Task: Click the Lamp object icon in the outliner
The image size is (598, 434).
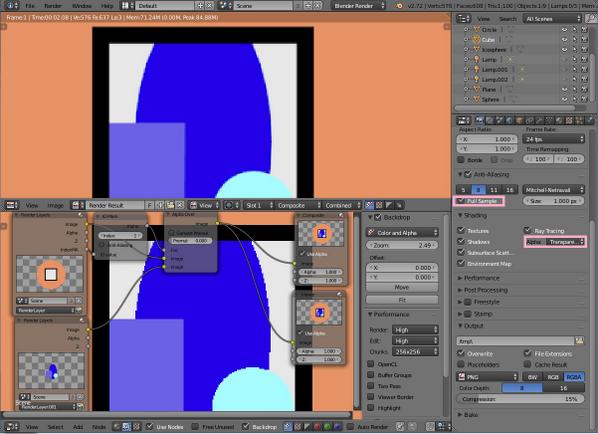Action: [x=477, y=59]
